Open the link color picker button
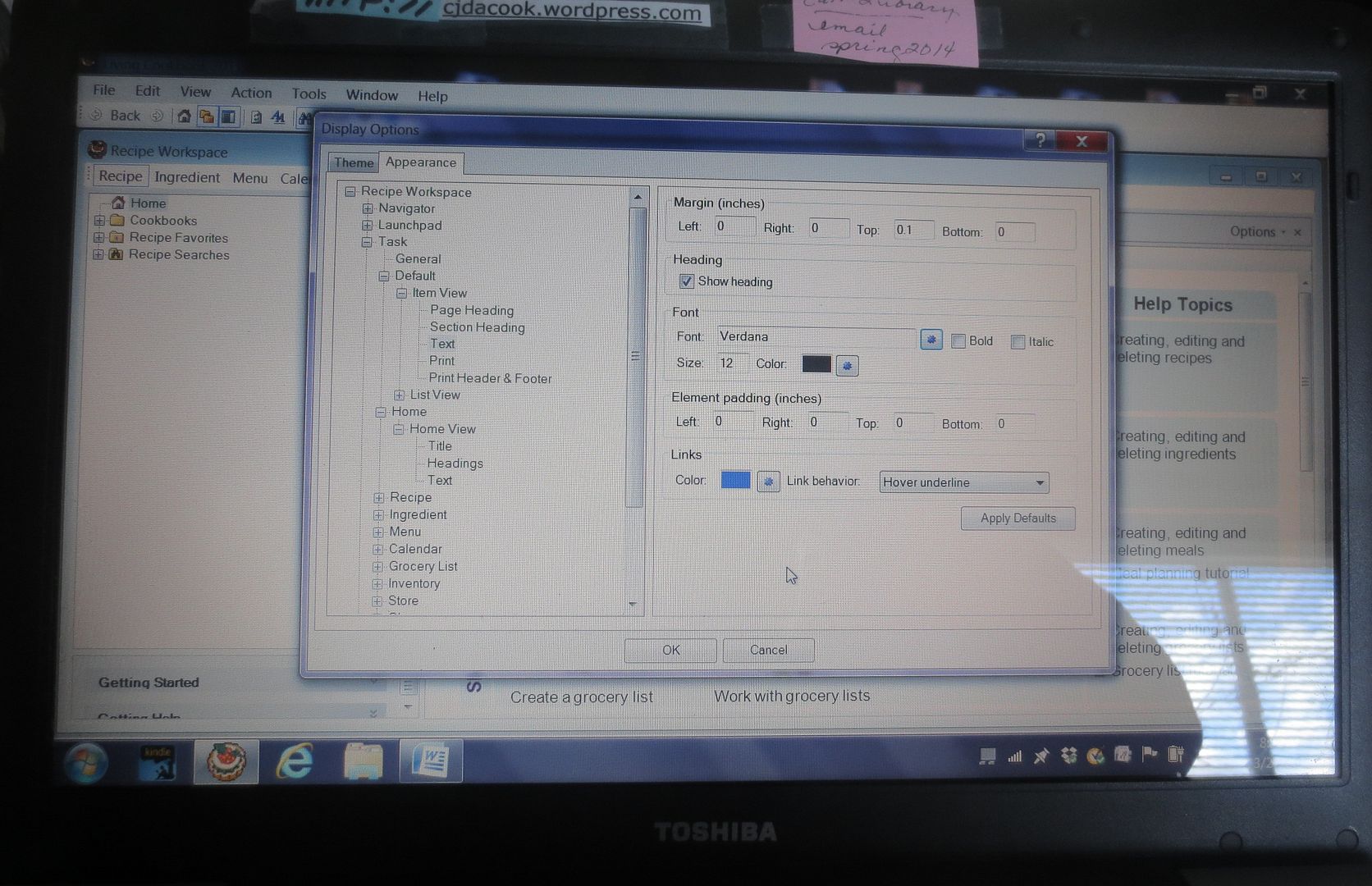 (x=768, y=482)
